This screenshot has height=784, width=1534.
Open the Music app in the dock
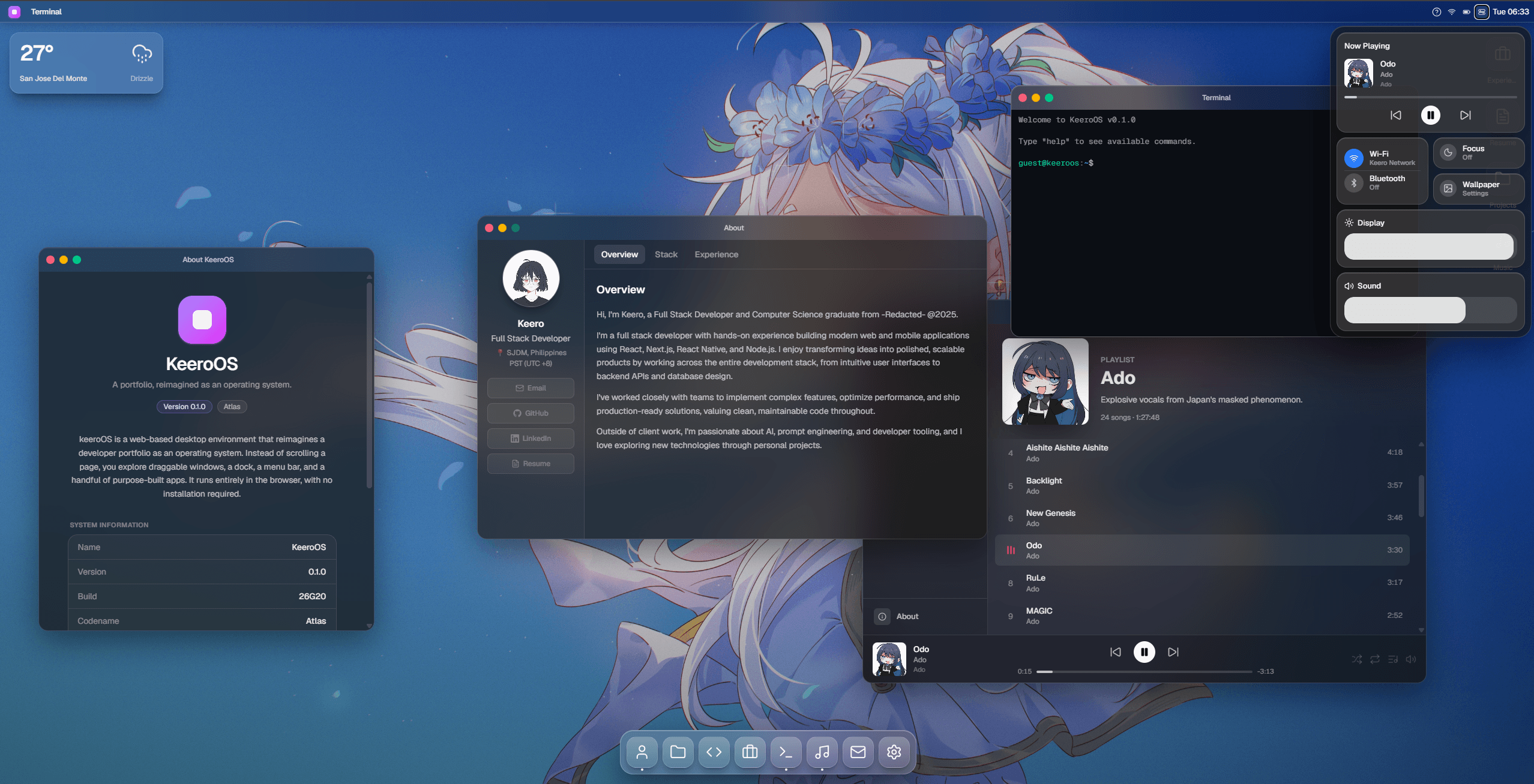click(822, 752)
